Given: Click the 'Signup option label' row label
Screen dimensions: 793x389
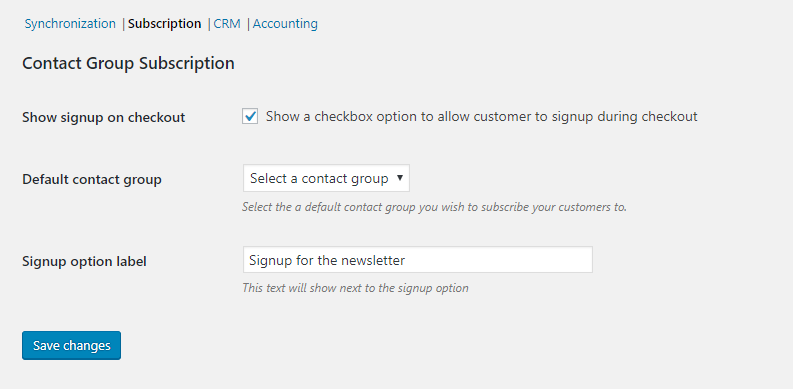Looking at the screenshot, I should pos(84,262).
